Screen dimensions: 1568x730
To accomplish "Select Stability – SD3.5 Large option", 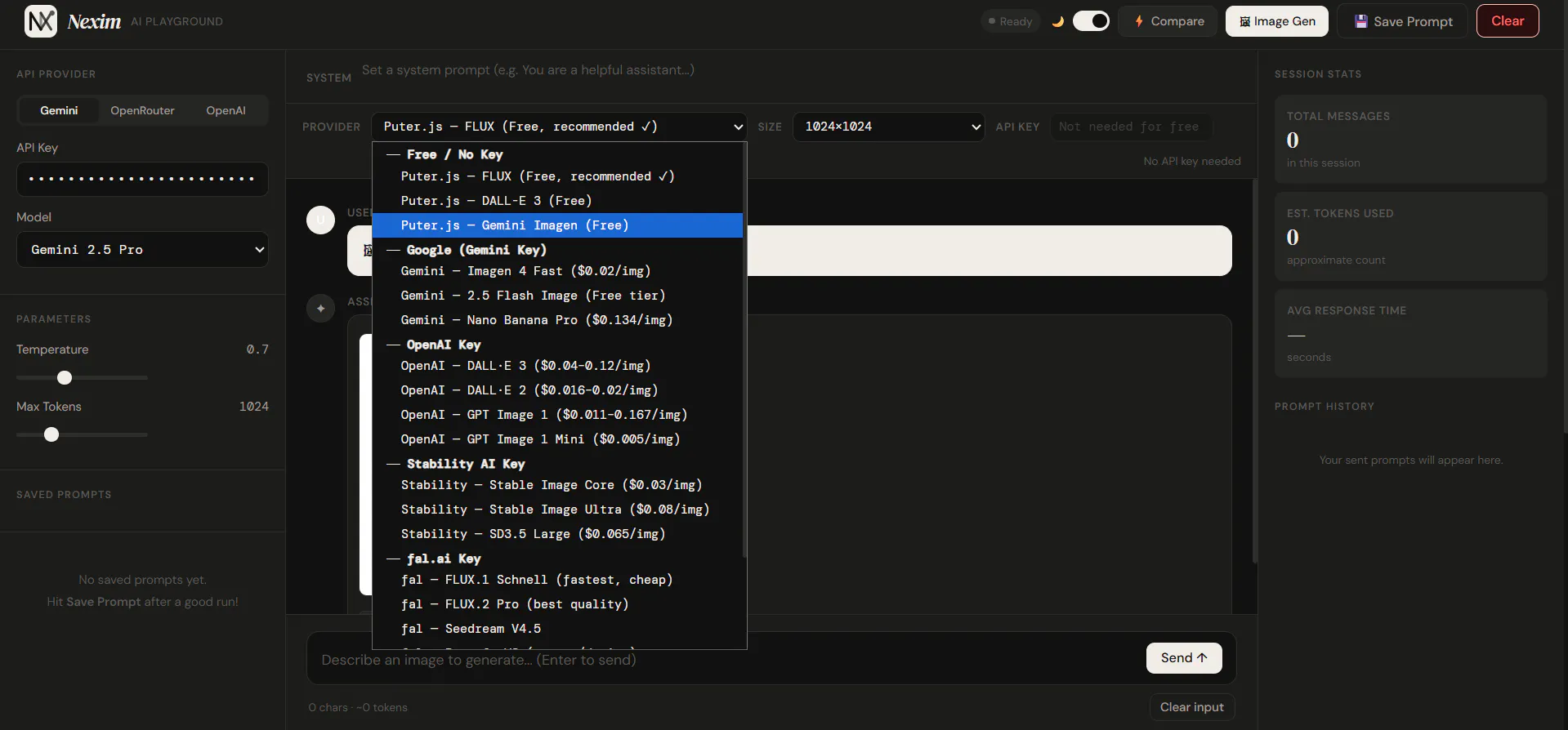I will pos(557,534).
